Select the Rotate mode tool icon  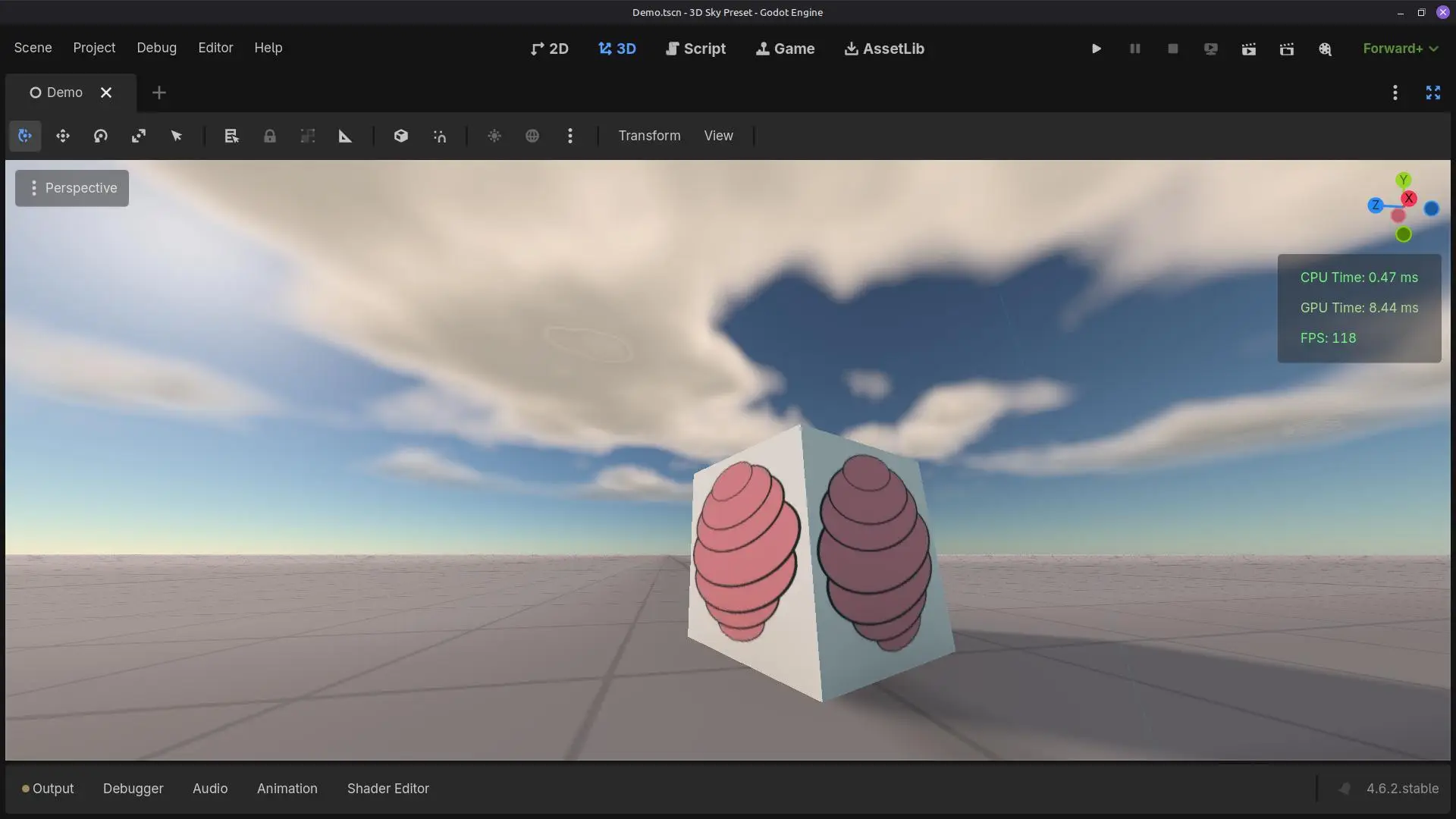point(101,136)
